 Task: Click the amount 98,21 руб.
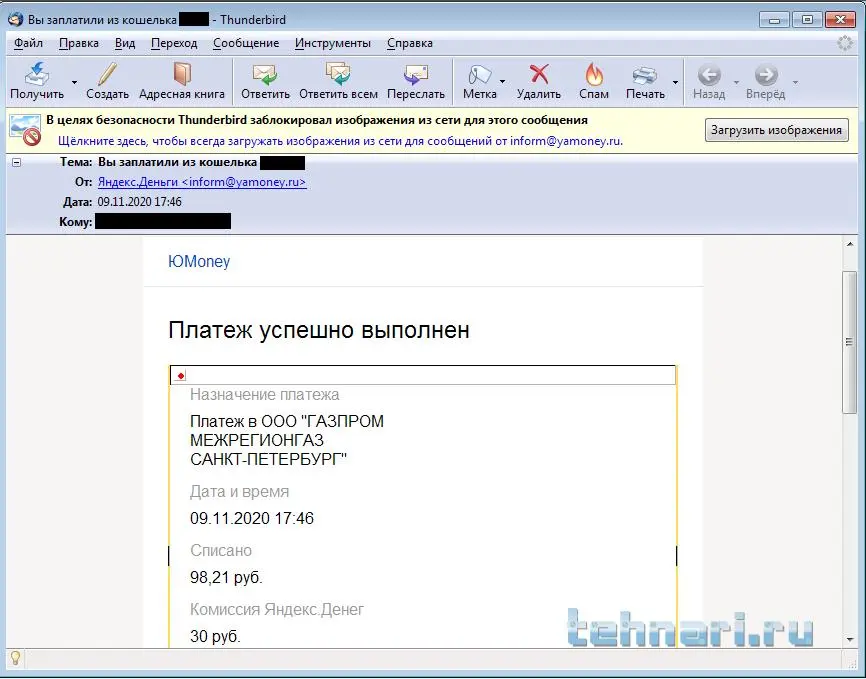click(x=226, y=577)
